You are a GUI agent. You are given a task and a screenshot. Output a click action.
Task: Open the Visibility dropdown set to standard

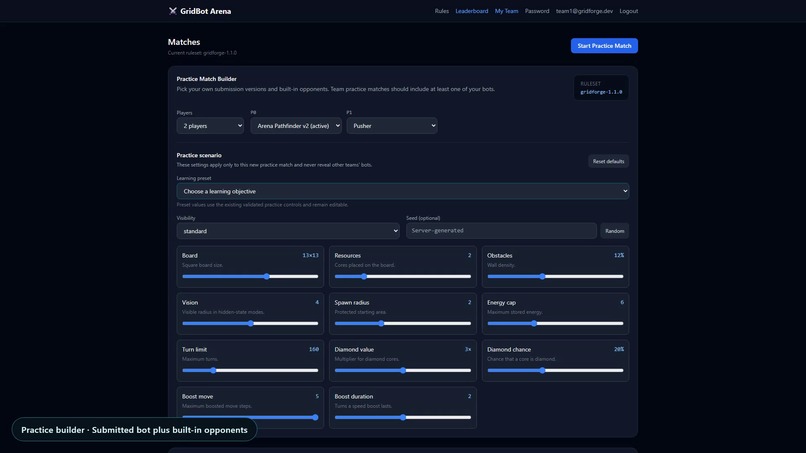[288, 231]
